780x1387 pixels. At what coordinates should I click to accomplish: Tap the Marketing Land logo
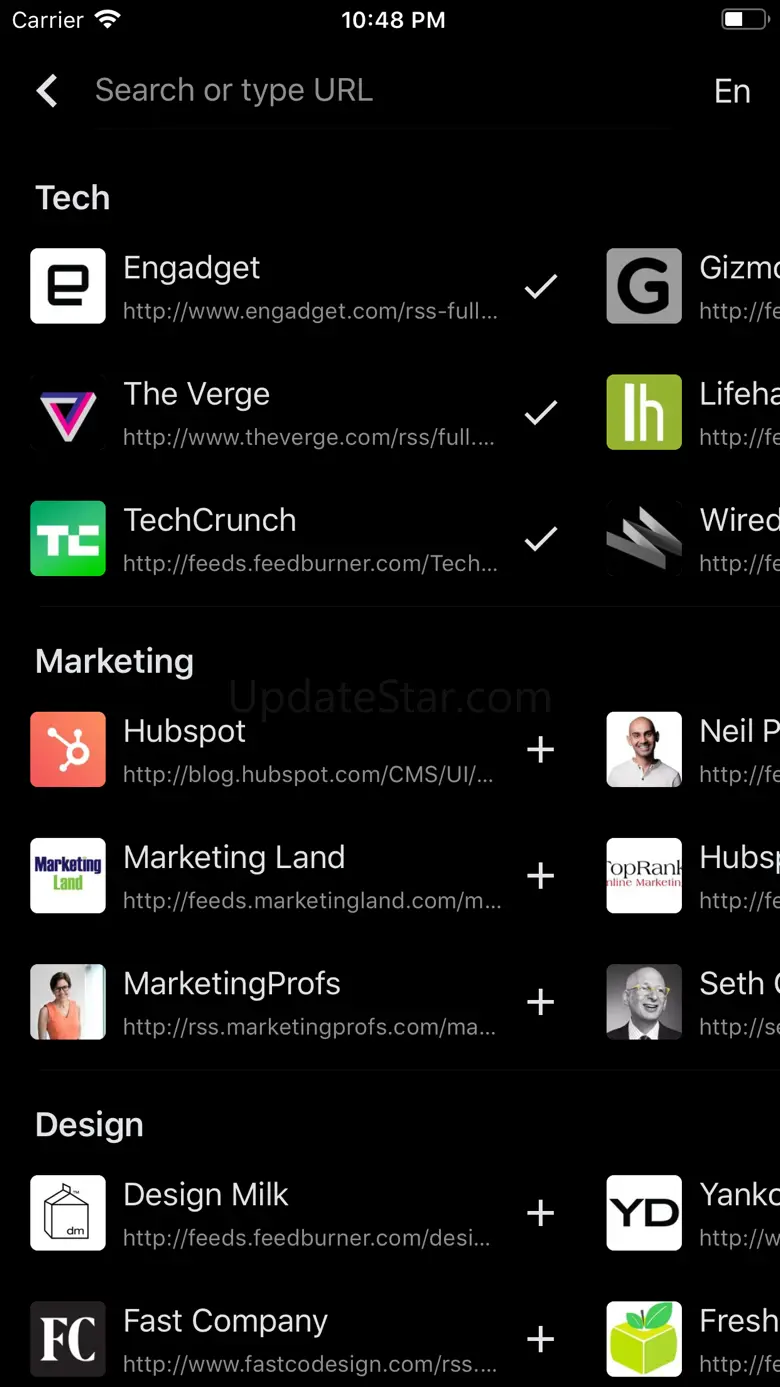(x=68, y=875)
